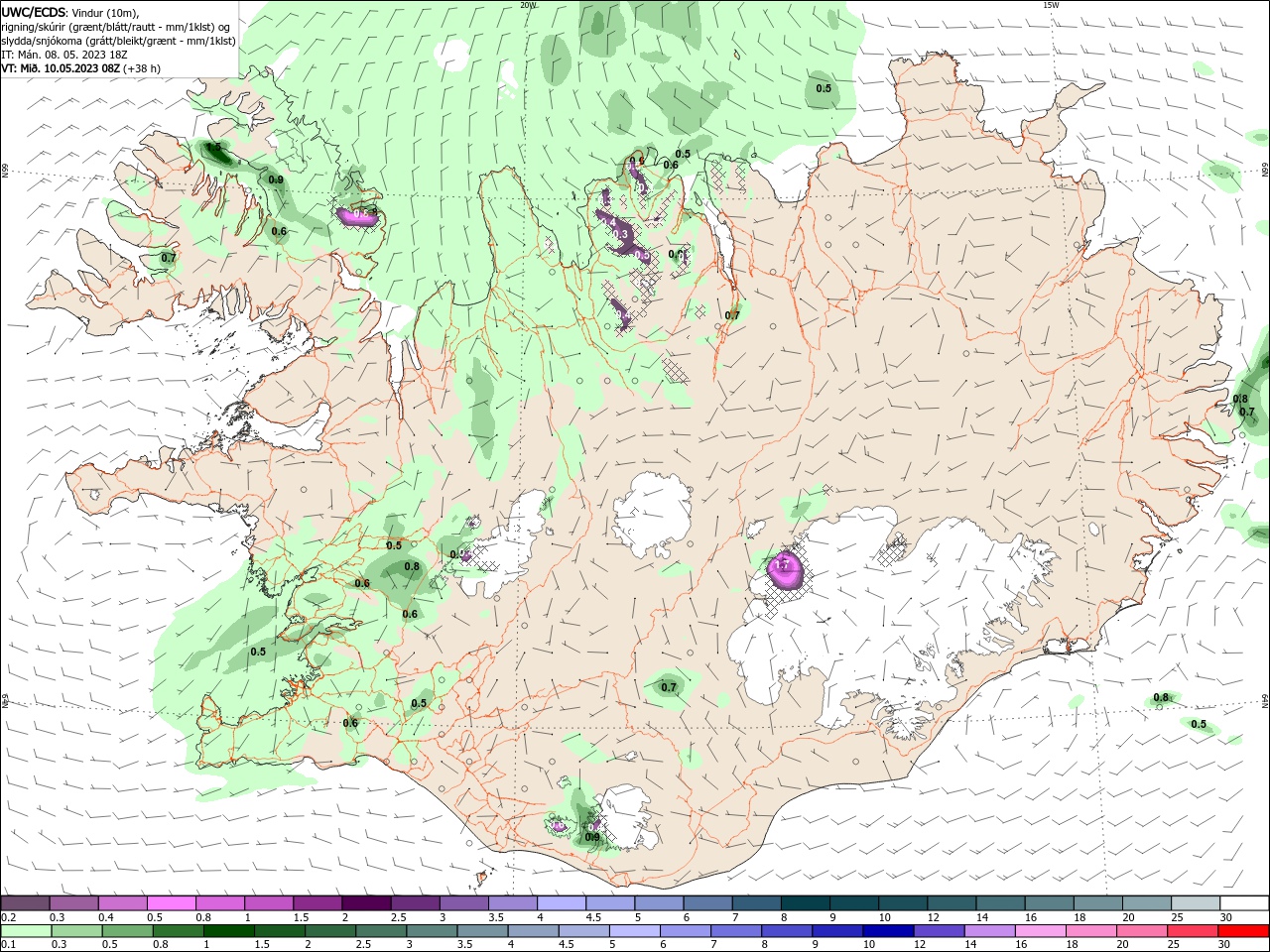Click the Mýrdalsjökull glacier on the south coast
The image size is (1270, 952).
coord(627,816)
